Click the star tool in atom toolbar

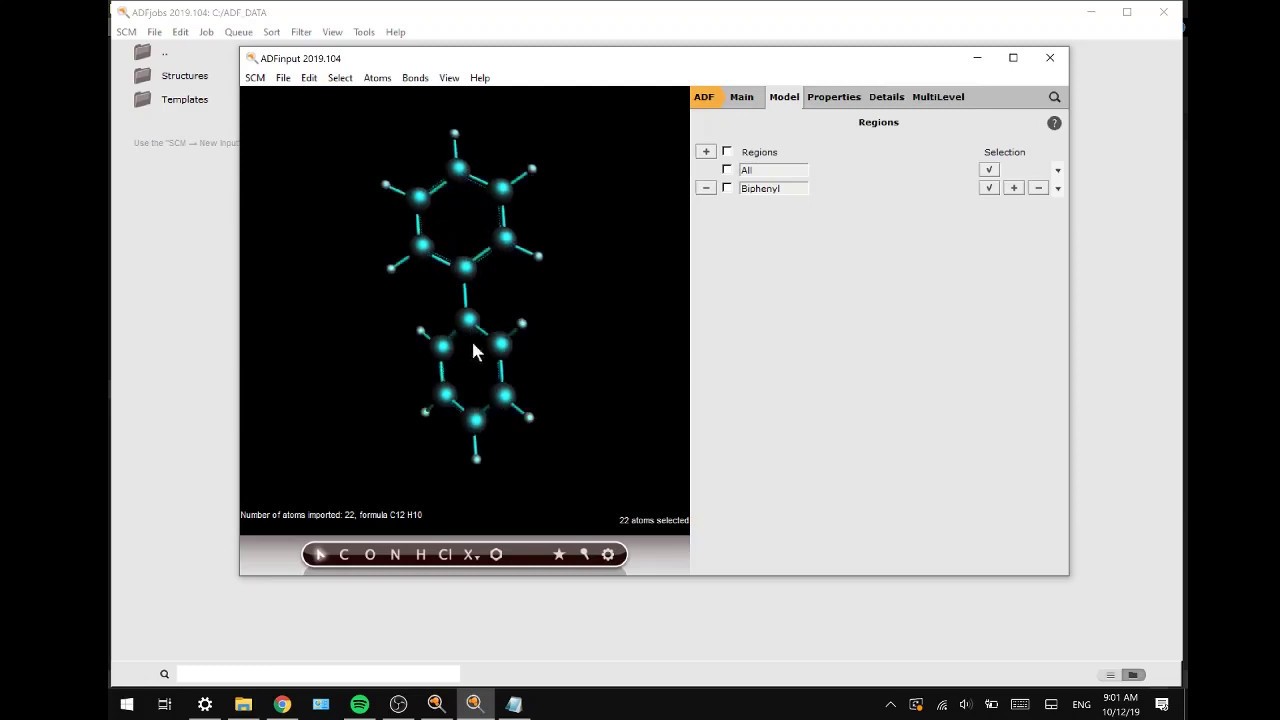click(x=559, y=554)
